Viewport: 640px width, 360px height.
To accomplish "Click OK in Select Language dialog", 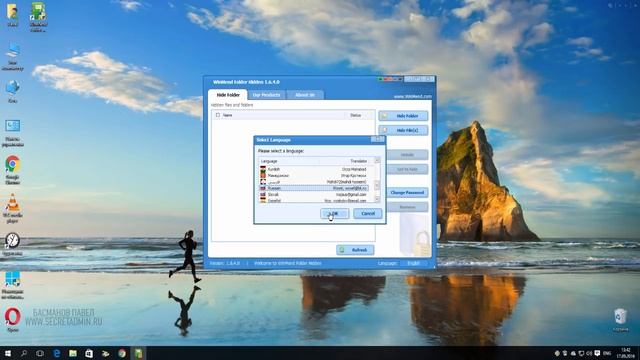I will point(334,213).
